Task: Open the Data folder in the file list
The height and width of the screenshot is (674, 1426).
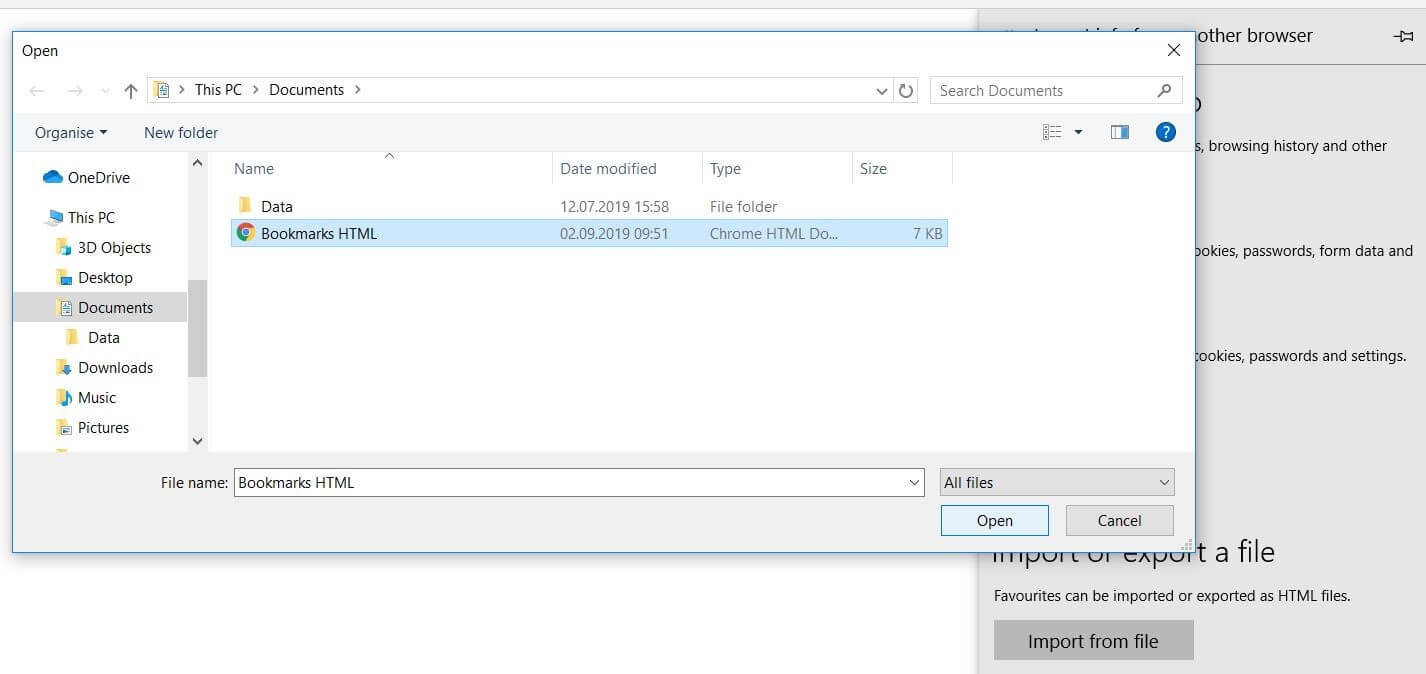Action: pyautogui.click(x=276, y=206)
